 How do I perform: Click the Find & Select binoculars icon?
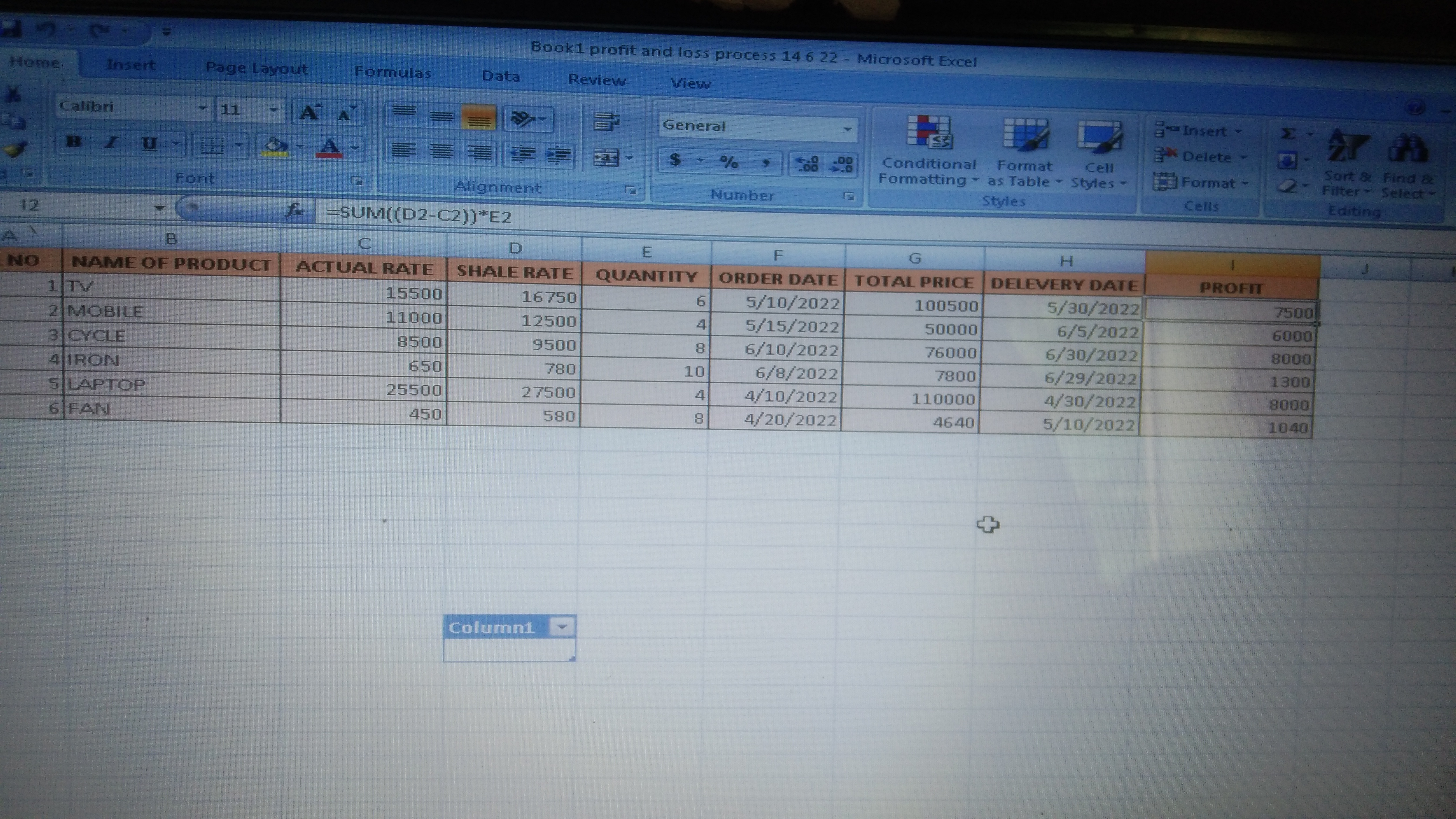(1407, 149)
